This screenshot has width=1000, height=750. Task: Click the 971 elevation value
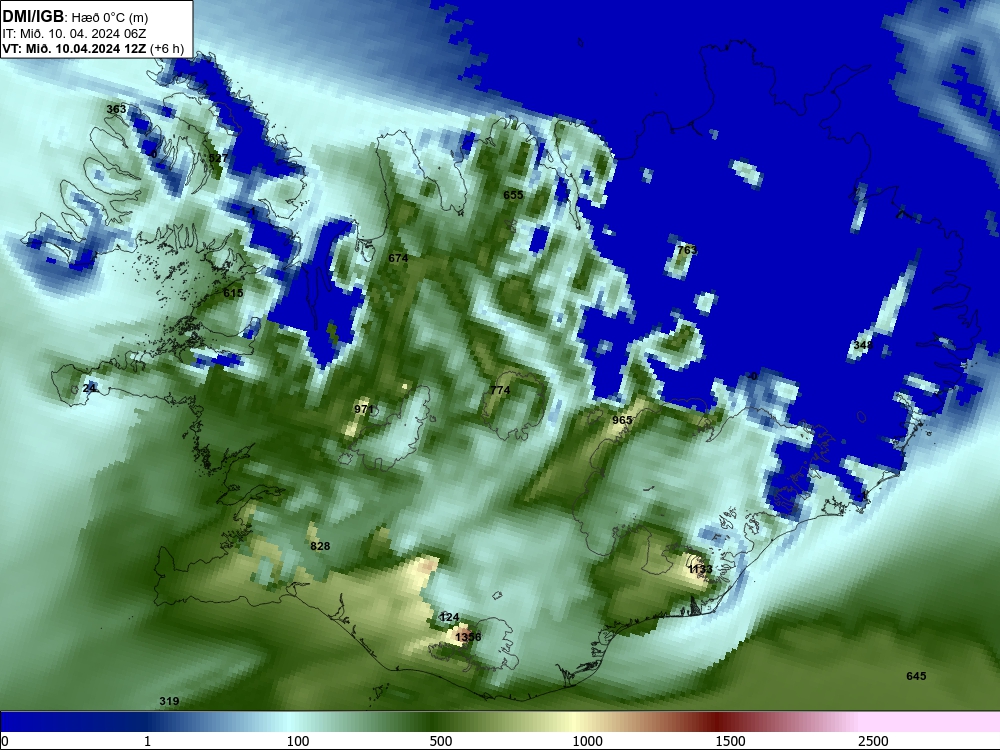pyautogui.click(x=364, y=409)
